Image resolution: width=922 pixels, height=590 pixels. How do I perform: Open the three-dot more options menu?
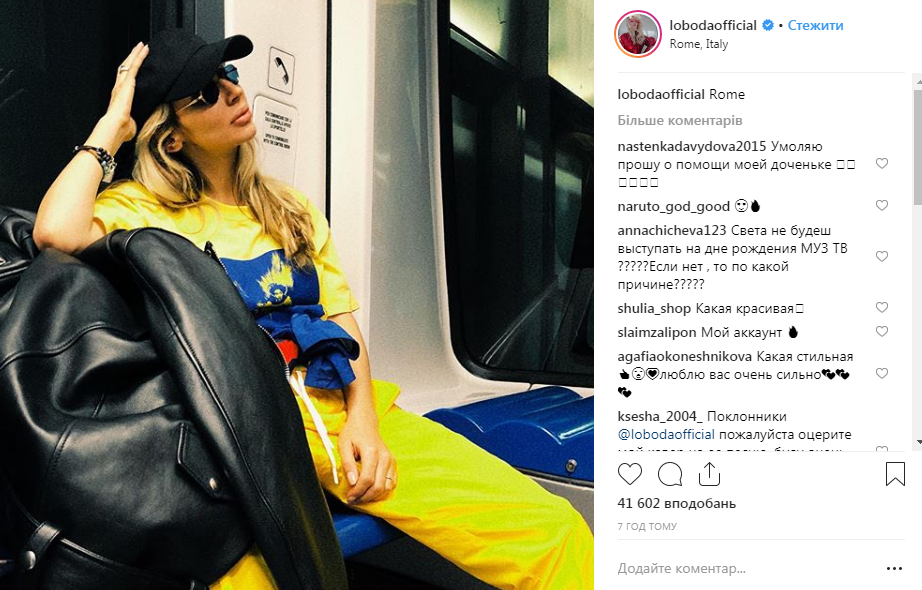(894, 568)
